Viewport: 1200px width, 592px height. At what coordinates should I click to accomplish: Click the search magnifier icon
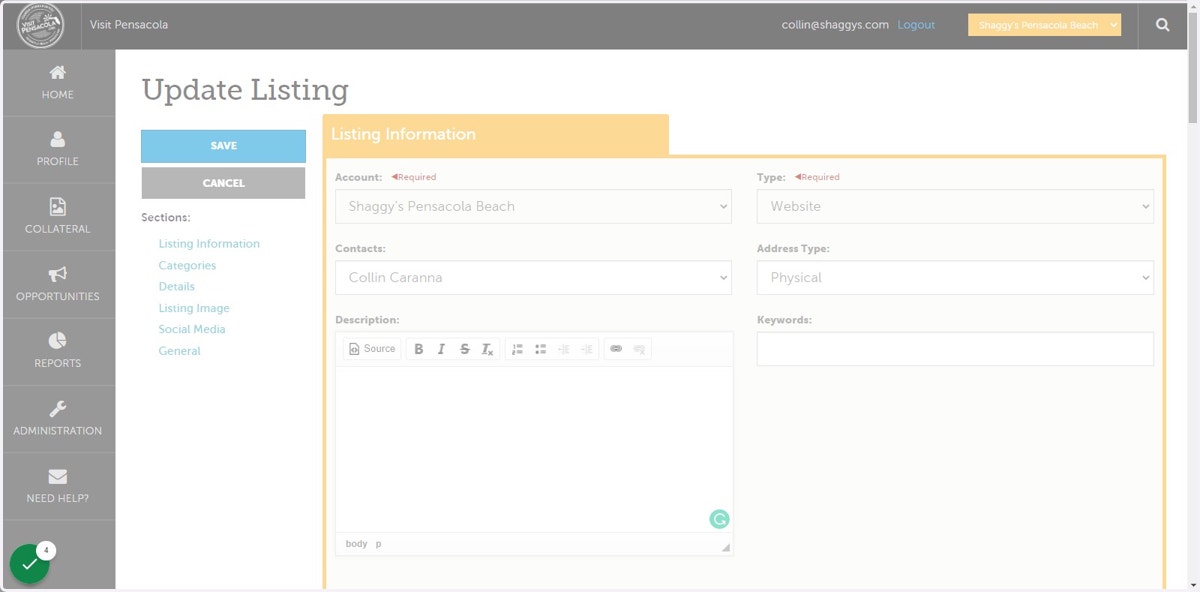pos(1162,25)
